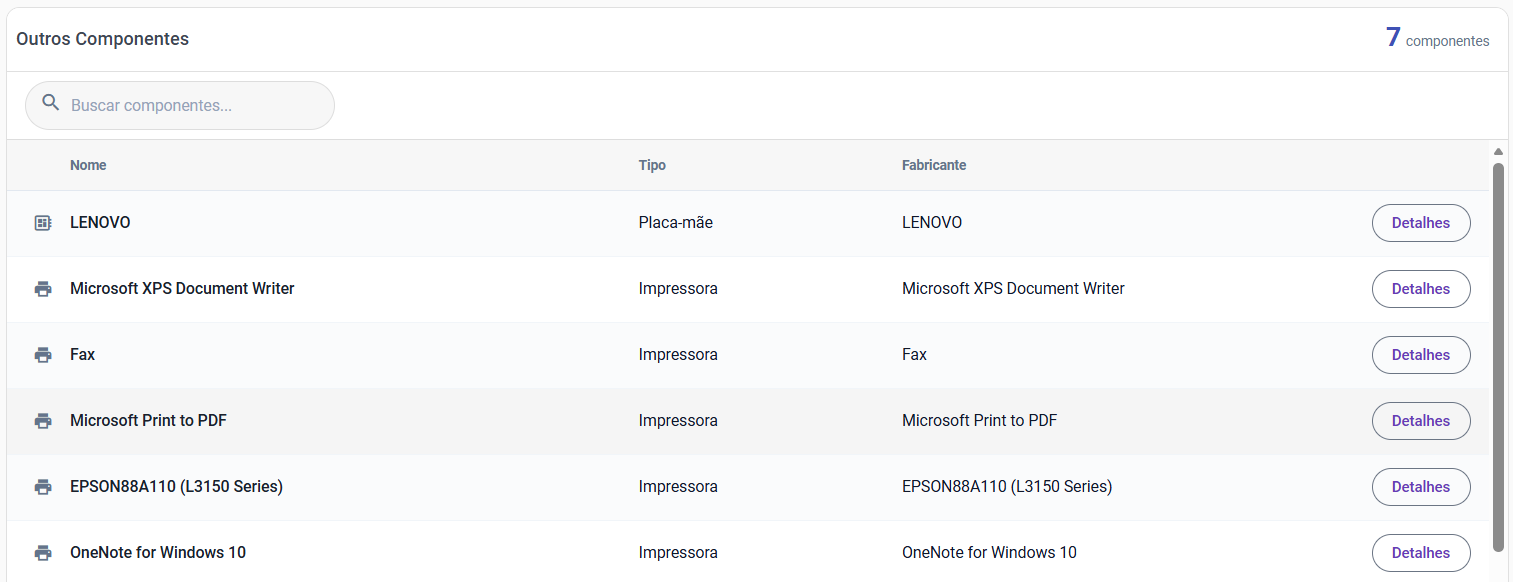Screen dimensions: 1513x582
Task: Open Detalhes for Microsoft XPS Document Writer
Action: (1421, 289)
